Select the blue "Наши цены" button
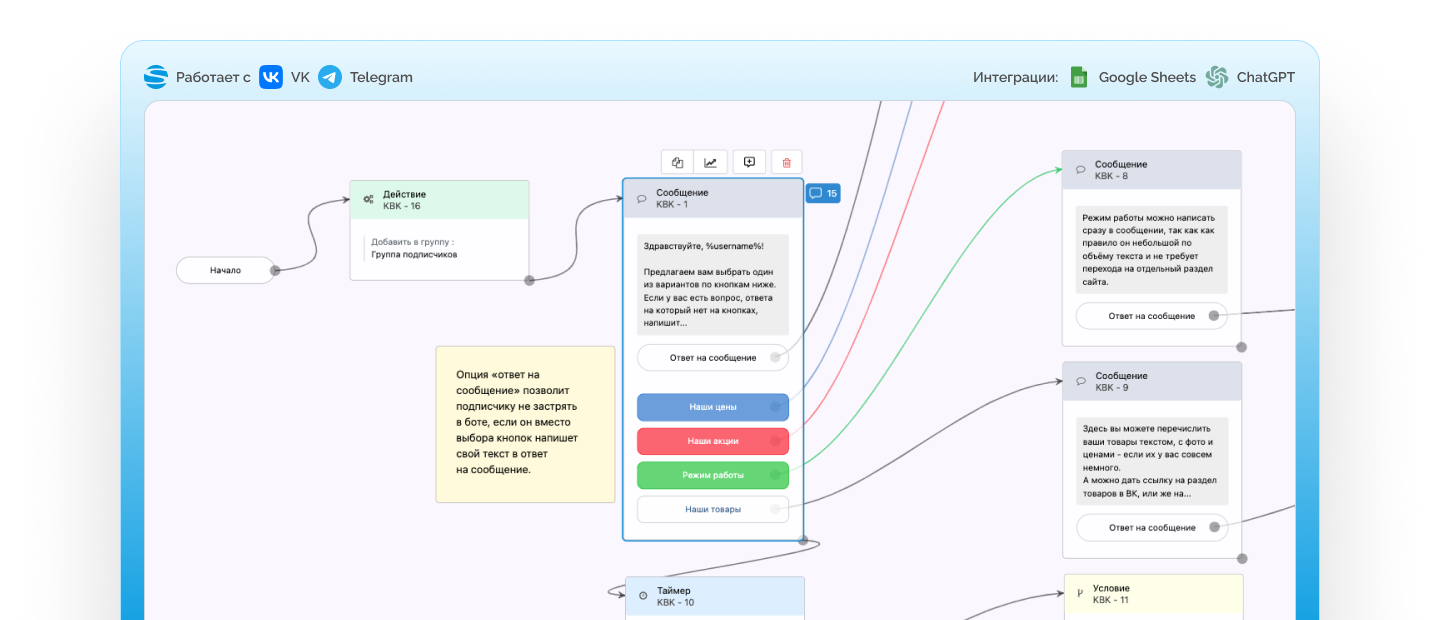 712,407
